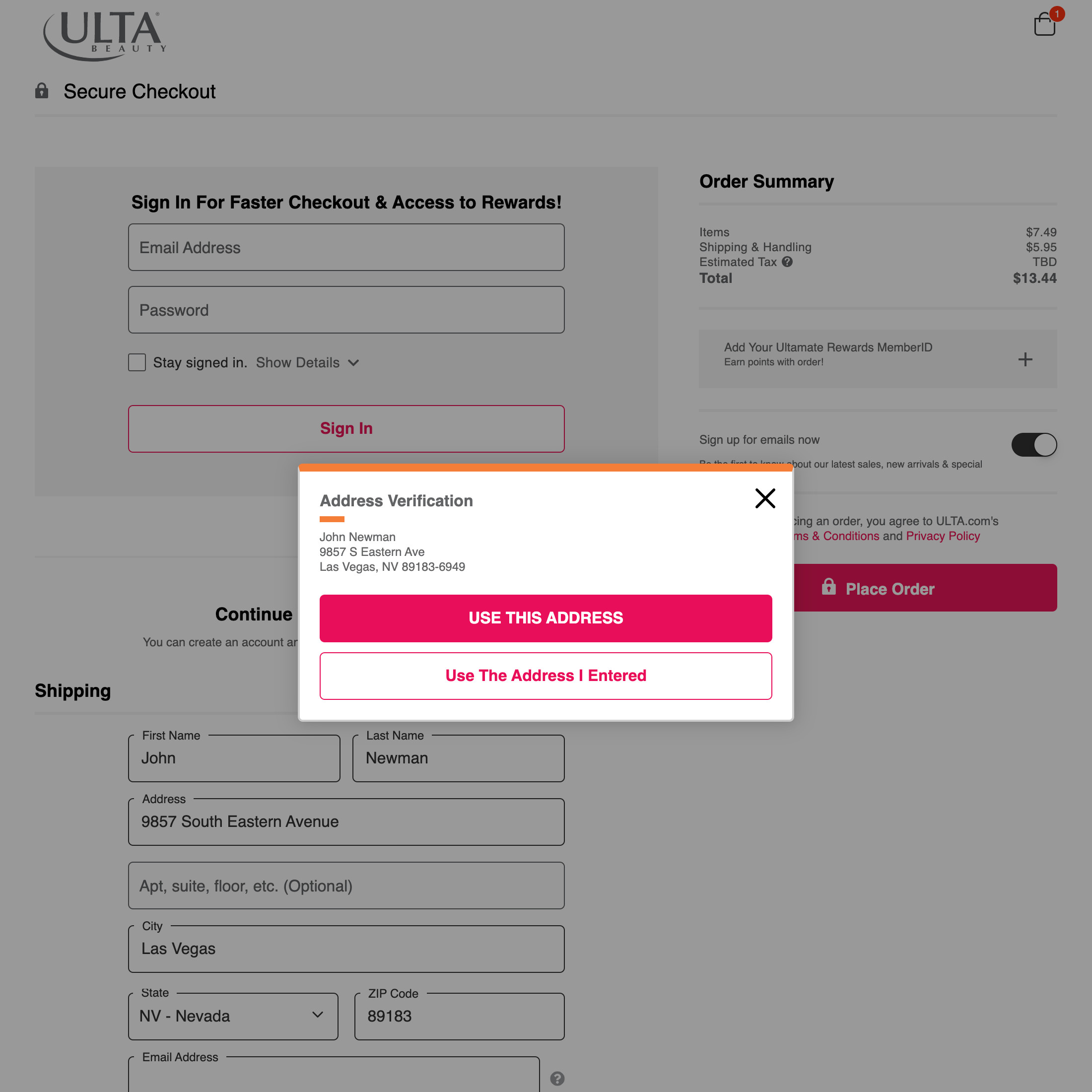1092x1092 pixels.
Task: Check the Stay signed in checkbox
Action: tap(136, 362)
